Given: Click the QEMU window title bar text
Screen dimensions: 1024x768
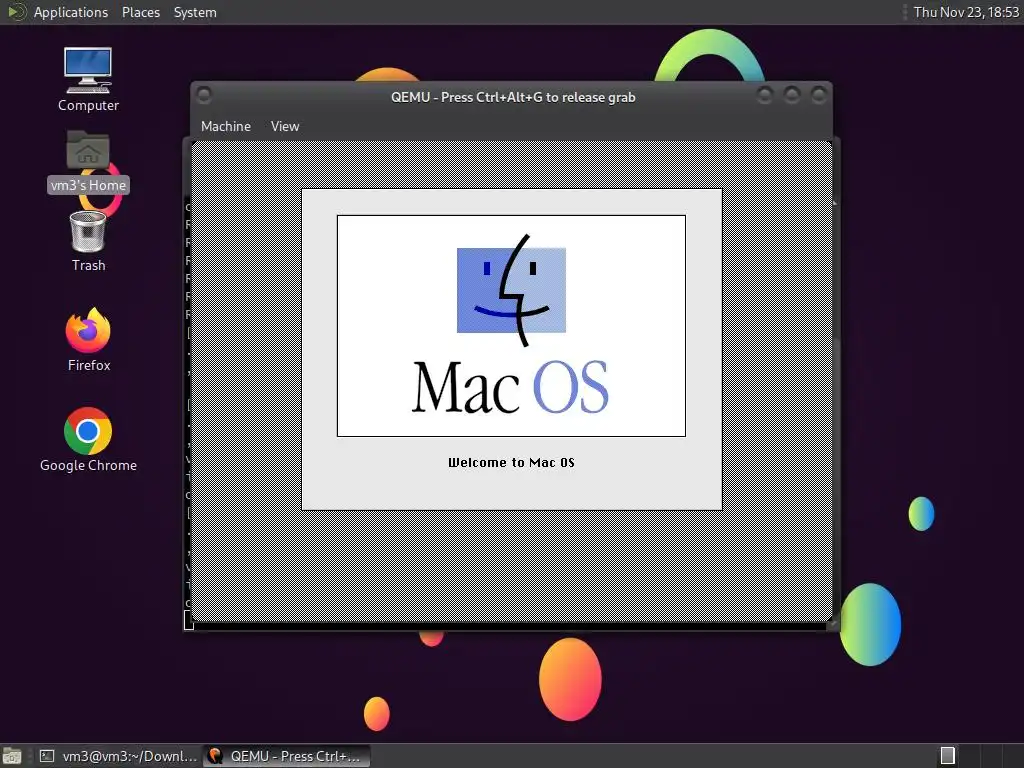Looking at the screenshot, I should 513,97.
